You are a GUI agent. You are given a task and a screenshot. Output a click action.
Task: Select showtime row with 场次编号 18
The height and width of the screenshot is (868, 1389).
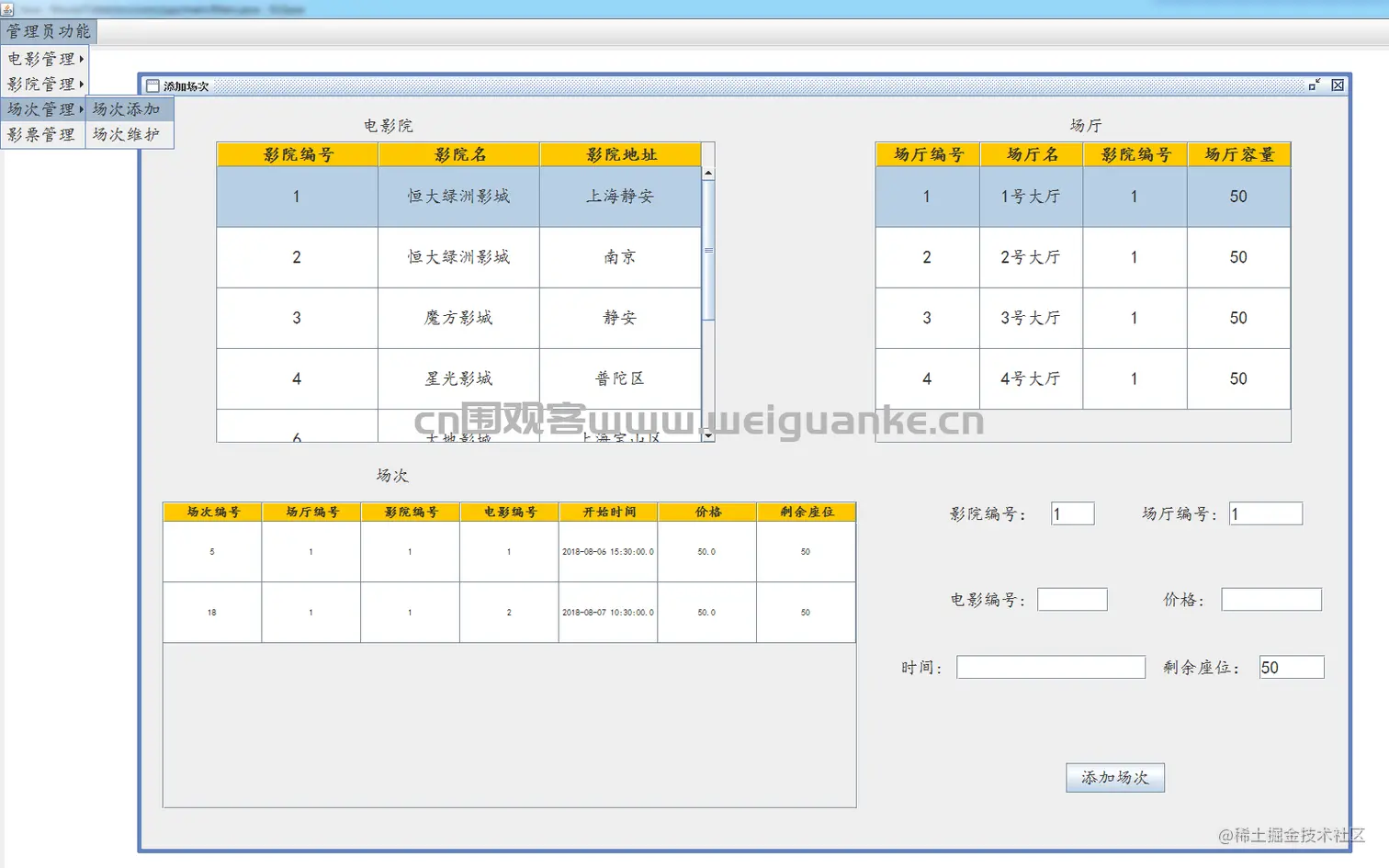point(509,613)
